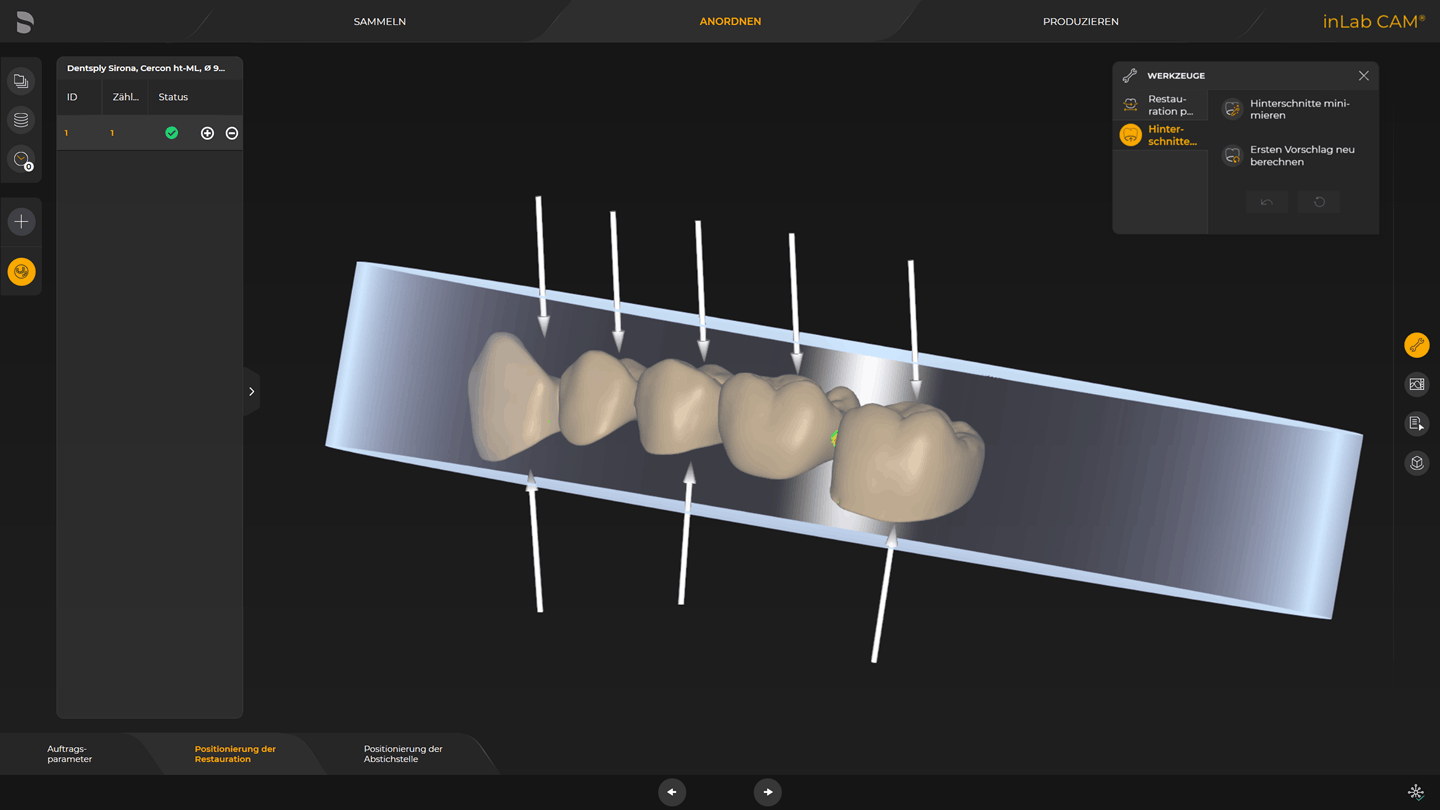Image resolution: width=1440 pixels, height=810 pixels.
Task: Expand the side panel with chevron arrow
Action: tap(251, 392)
